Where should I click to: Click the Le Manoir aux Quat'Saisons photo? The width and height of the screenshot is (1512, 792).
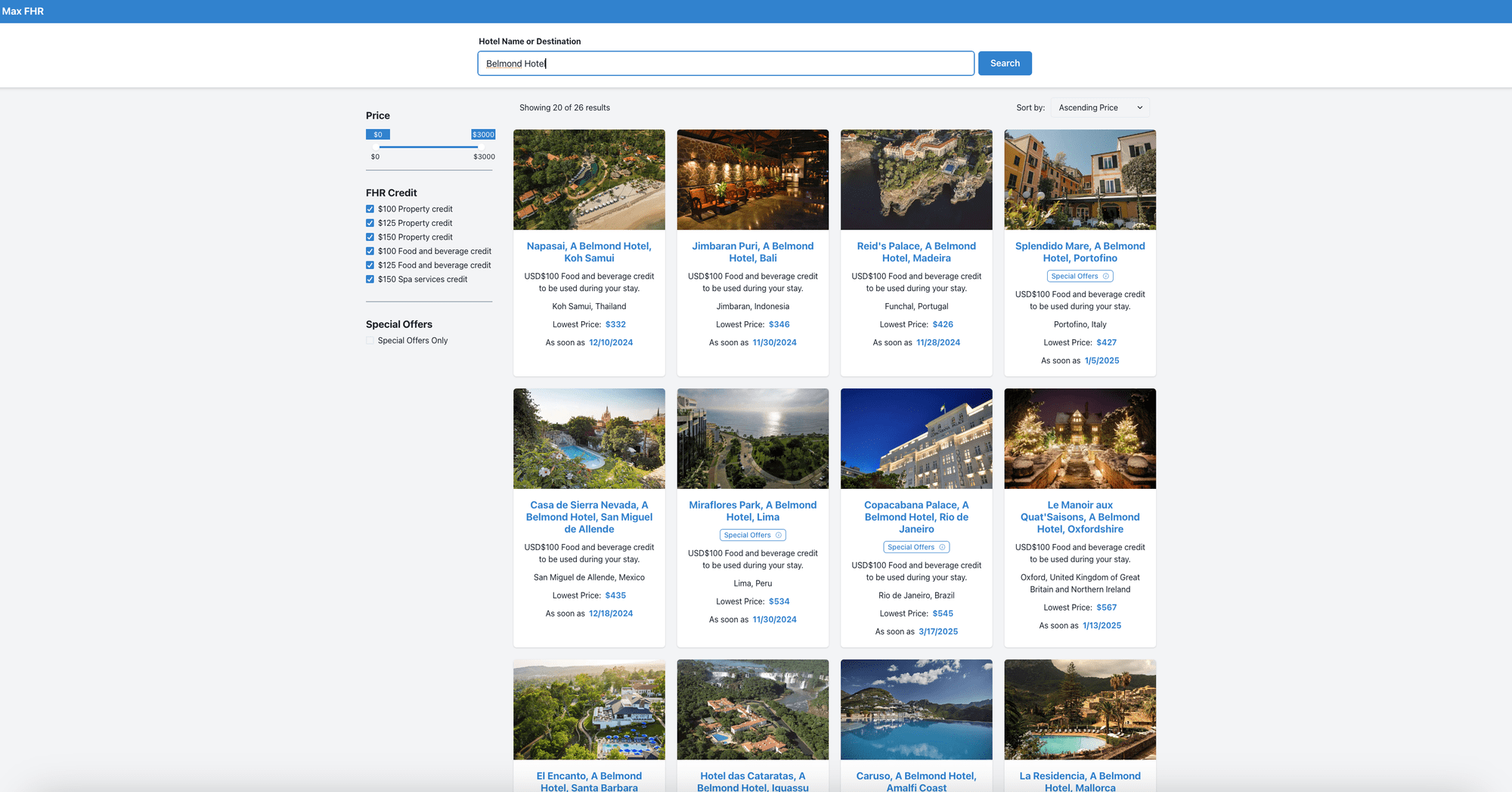pos(1080,439)
